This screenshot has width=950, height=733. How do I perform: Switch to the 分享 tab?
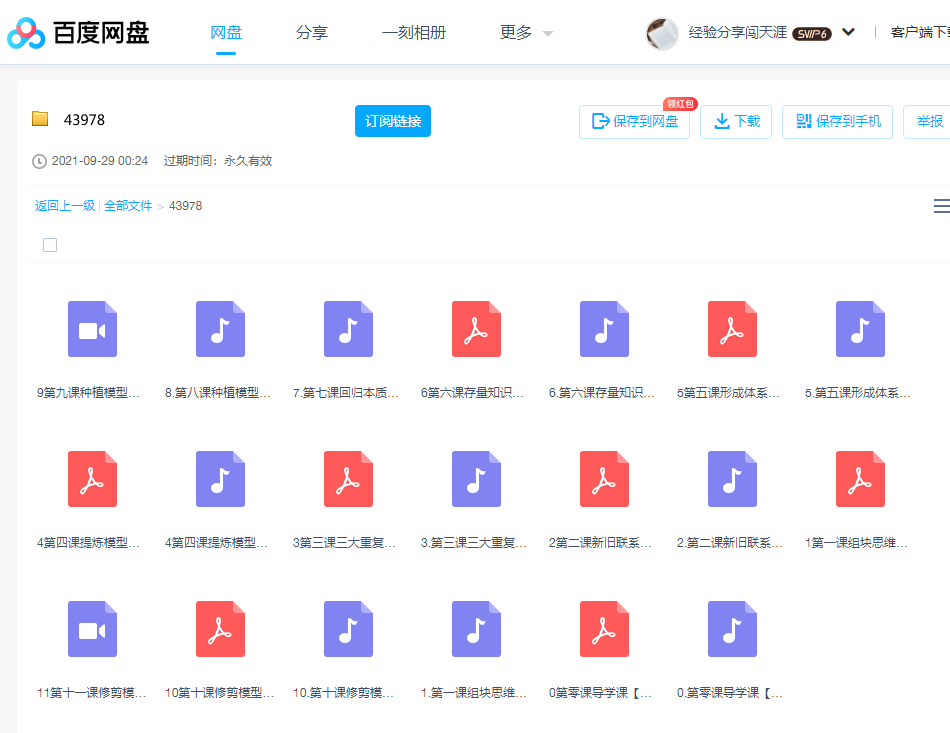pos(311,33)
